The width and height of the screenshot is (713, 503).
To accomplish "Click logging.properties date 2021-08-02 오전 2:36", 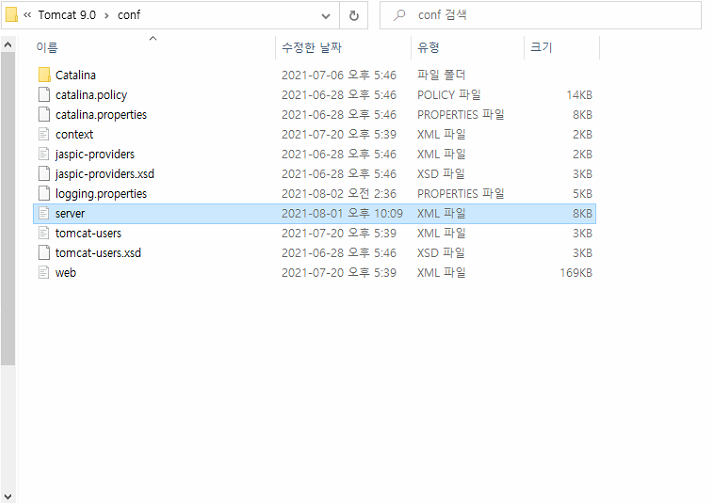I will [x=339, y=194].
